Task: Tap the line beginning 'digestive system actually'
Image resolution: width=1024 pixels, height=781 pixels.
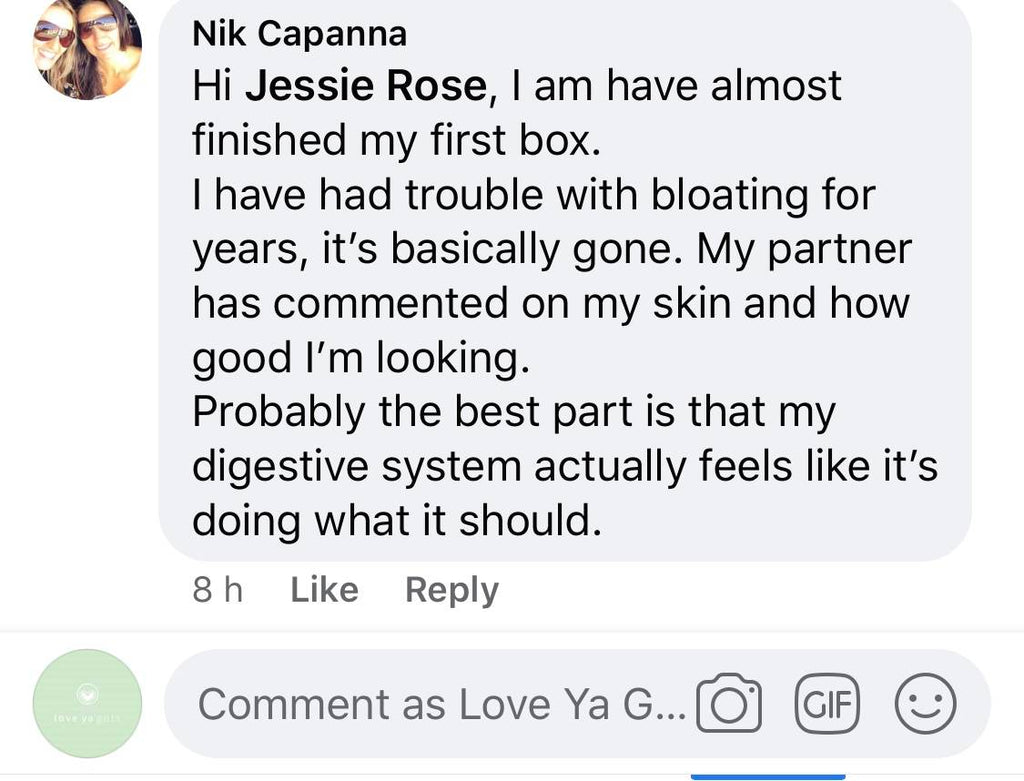Action: tap(565, 466)
